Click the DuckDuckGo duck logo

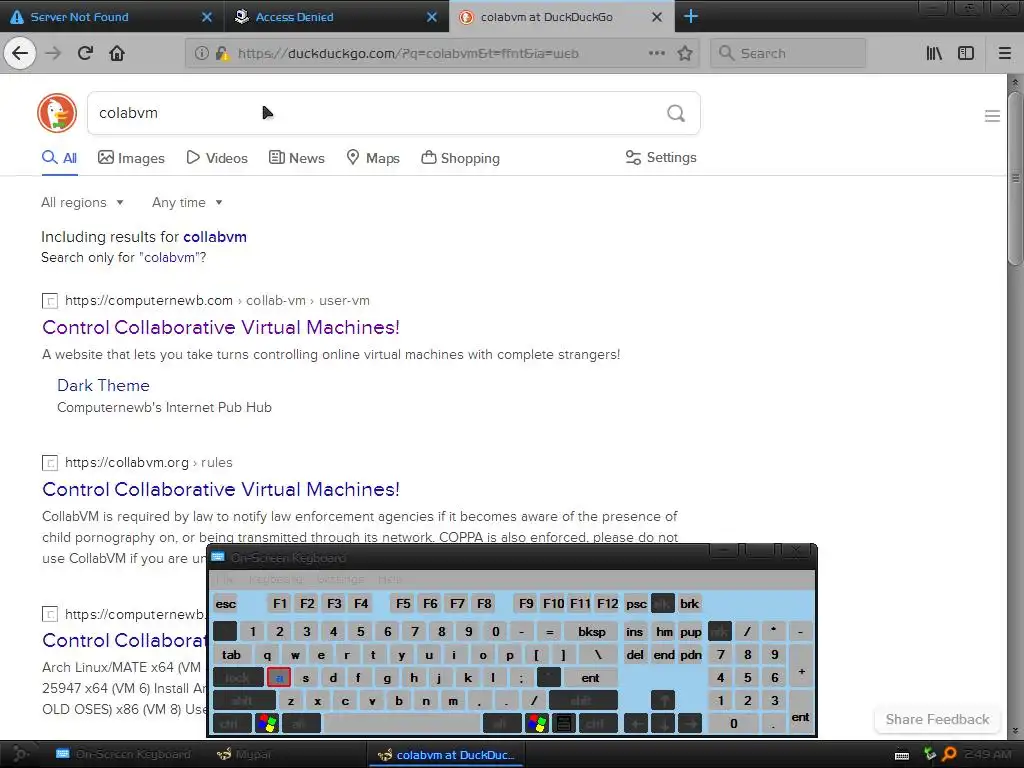57,112
